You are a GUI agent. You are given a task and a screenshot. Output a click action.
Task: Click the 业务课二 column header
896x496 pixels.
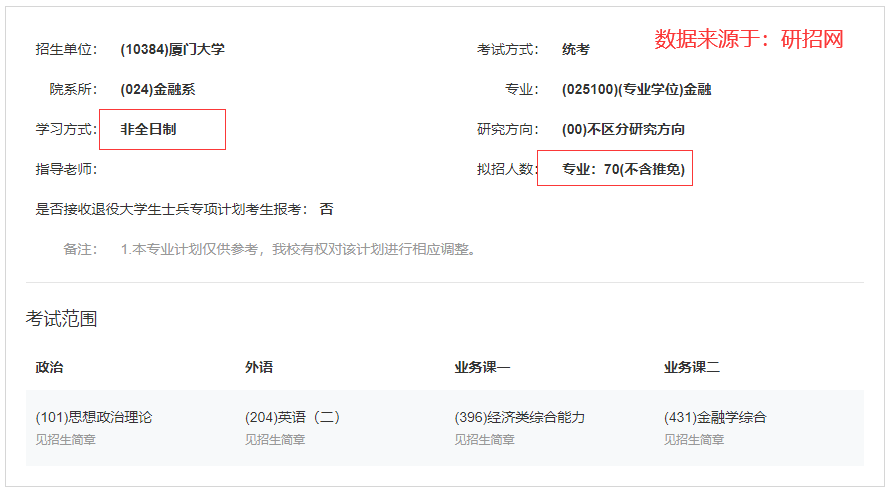[692, 367]
